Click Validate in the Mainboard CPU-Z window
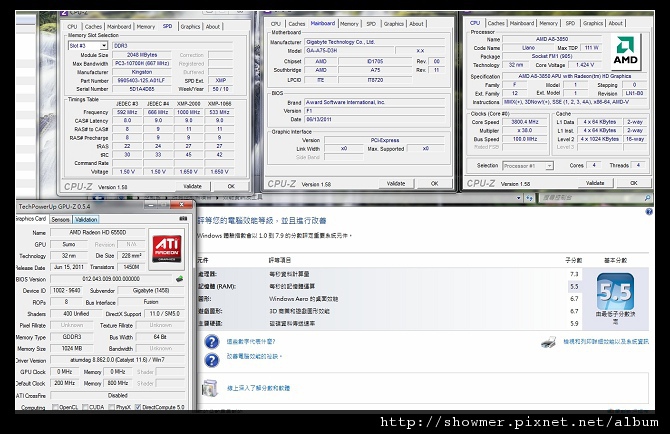The height and width of the screenshot is (434, 670). [396, 184]
